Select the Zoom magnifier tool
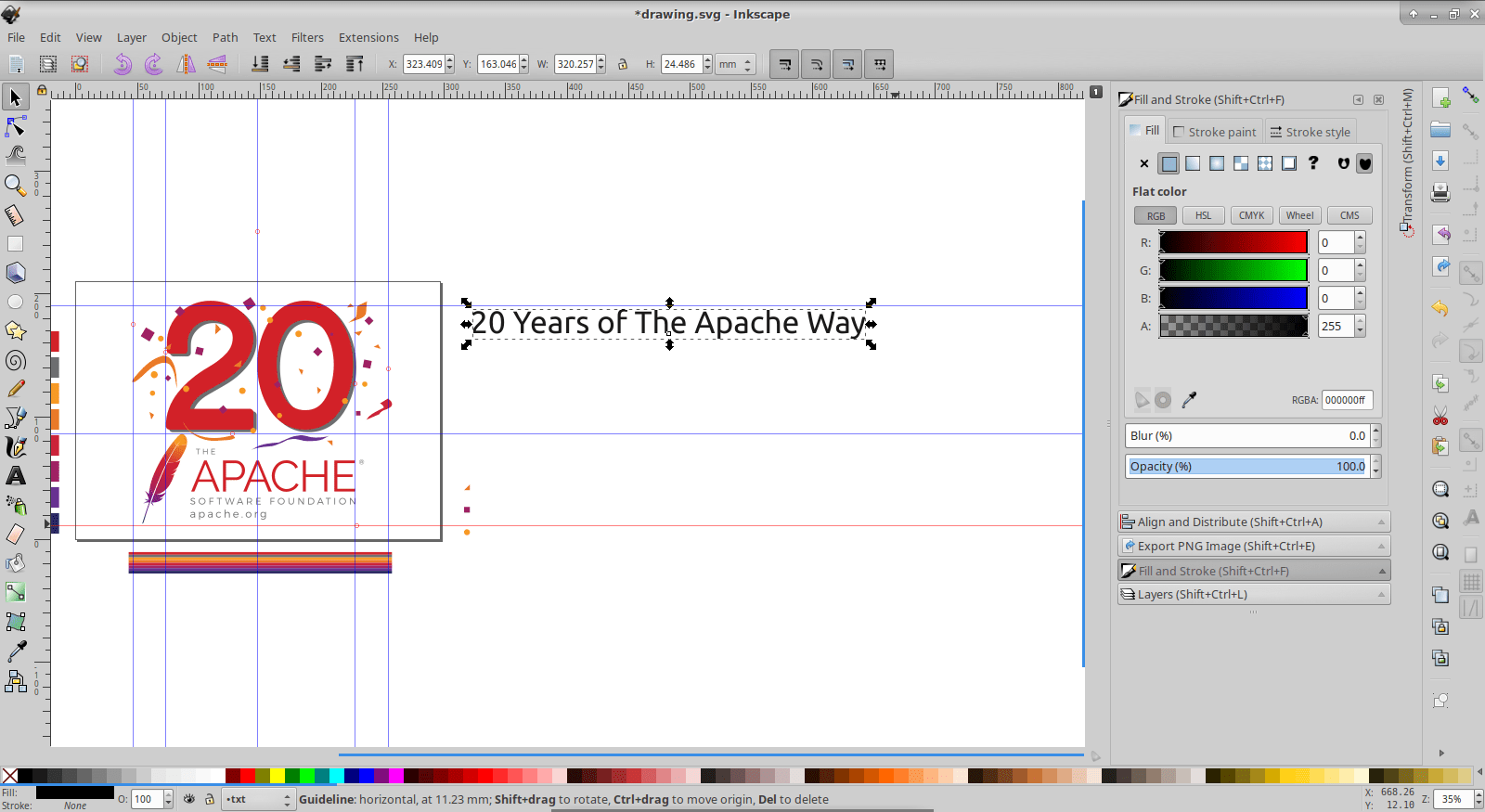This screenshot has height=812, width=1485. coord(15,185)
